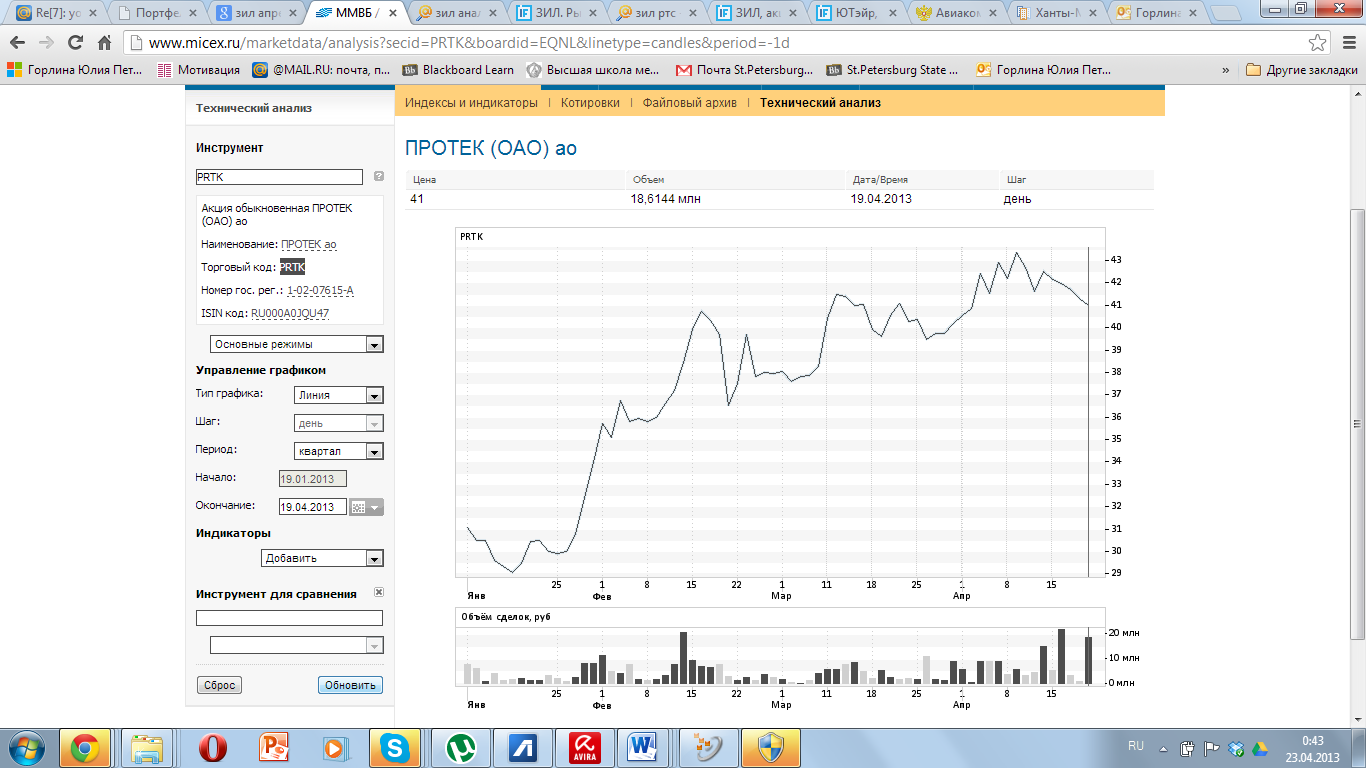The image size is (1366, 768).
Task: Click the Dropbox tray icon
Action: (x=1237, y=748)
